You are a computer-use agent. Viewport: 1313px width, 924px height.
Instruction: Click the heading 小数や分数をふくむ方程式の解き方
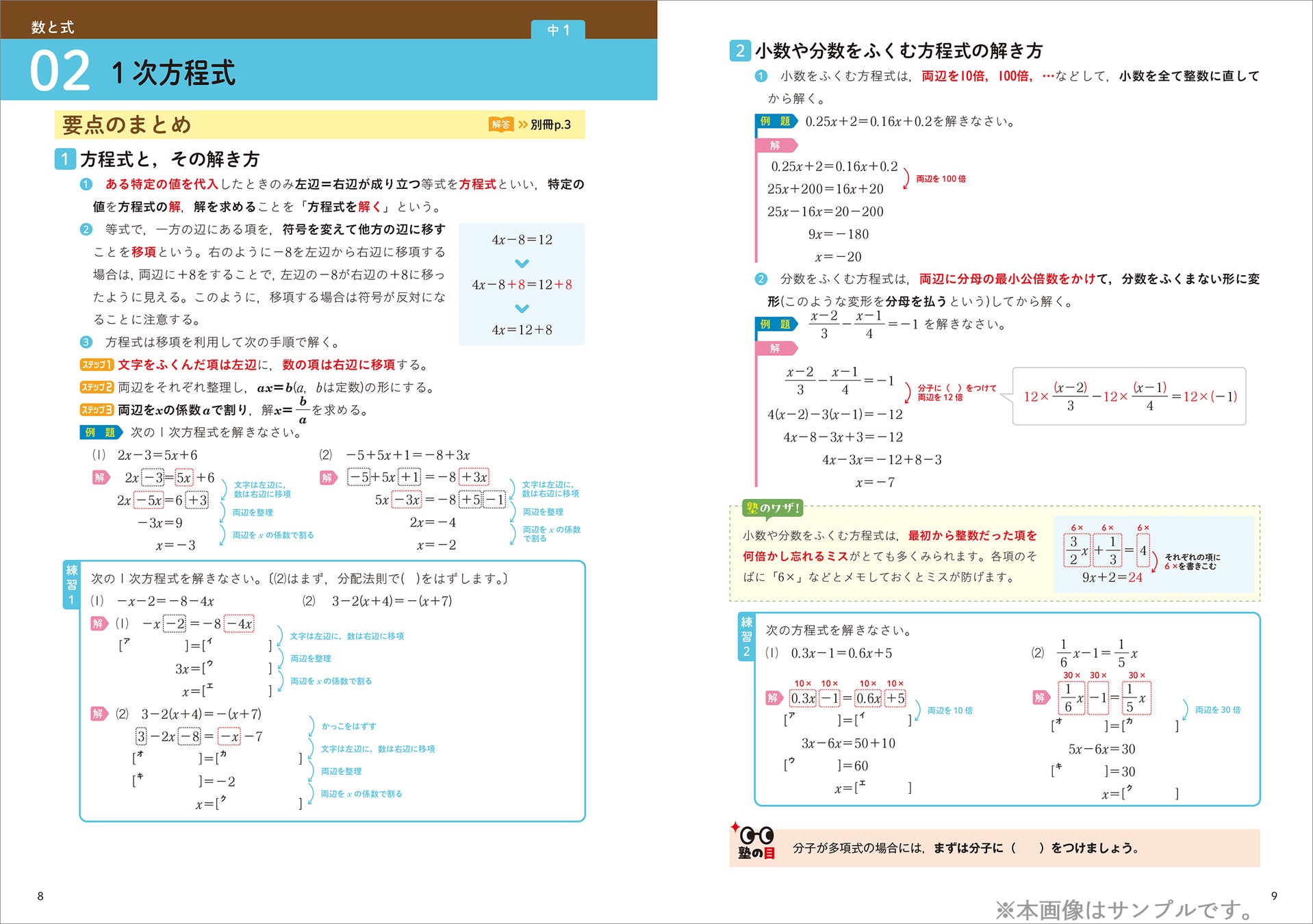tap(899, 51)
